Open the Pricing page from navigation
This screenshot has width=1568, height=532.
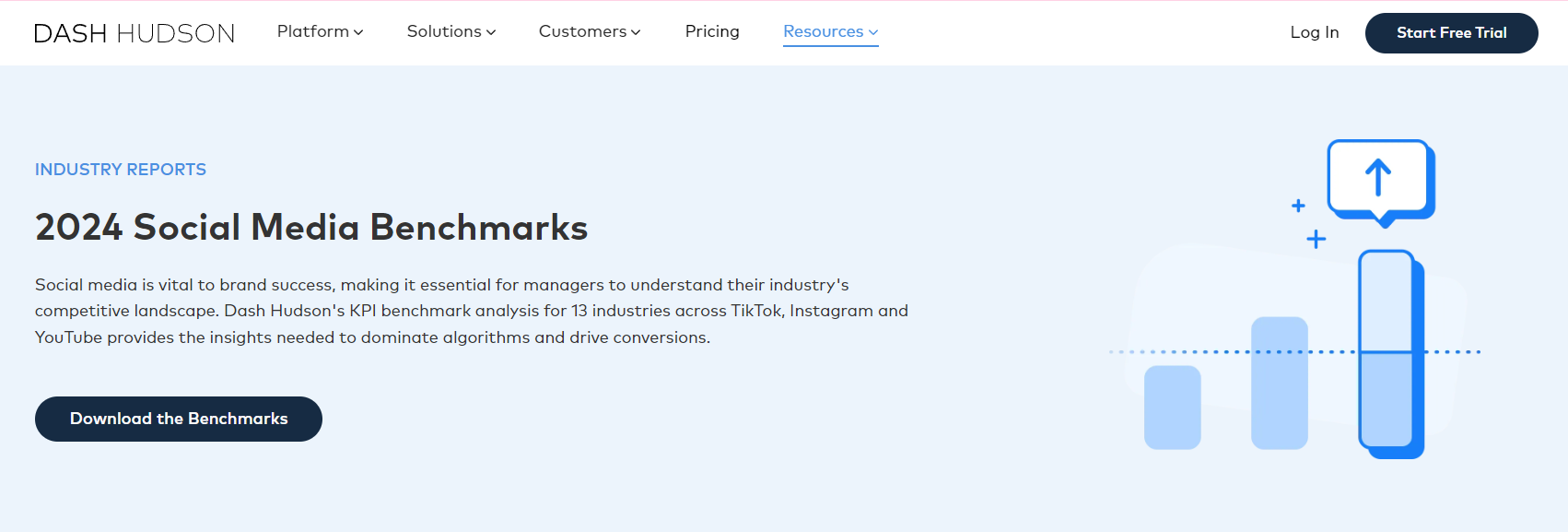(x=712, y=31)
